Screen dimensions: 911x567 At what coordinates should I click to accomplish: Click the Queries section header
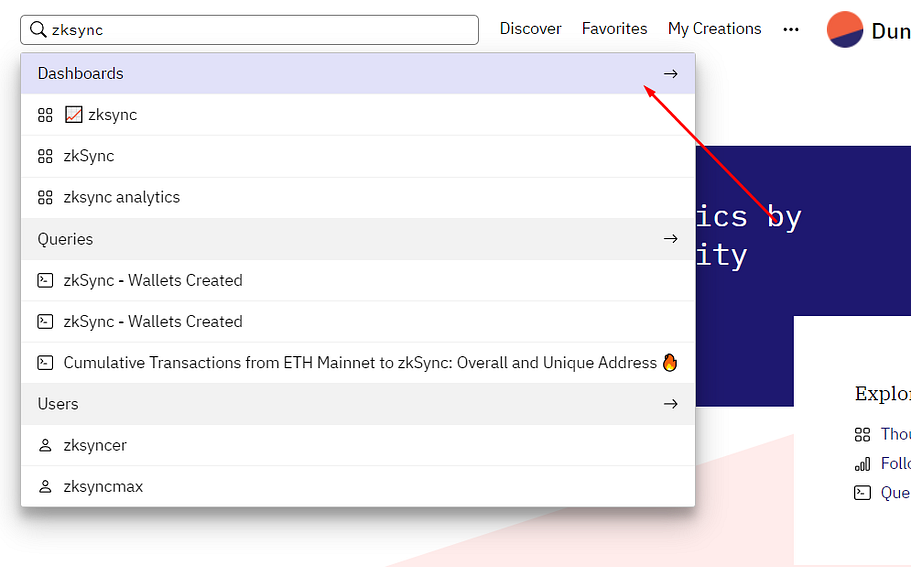point(358,239)
